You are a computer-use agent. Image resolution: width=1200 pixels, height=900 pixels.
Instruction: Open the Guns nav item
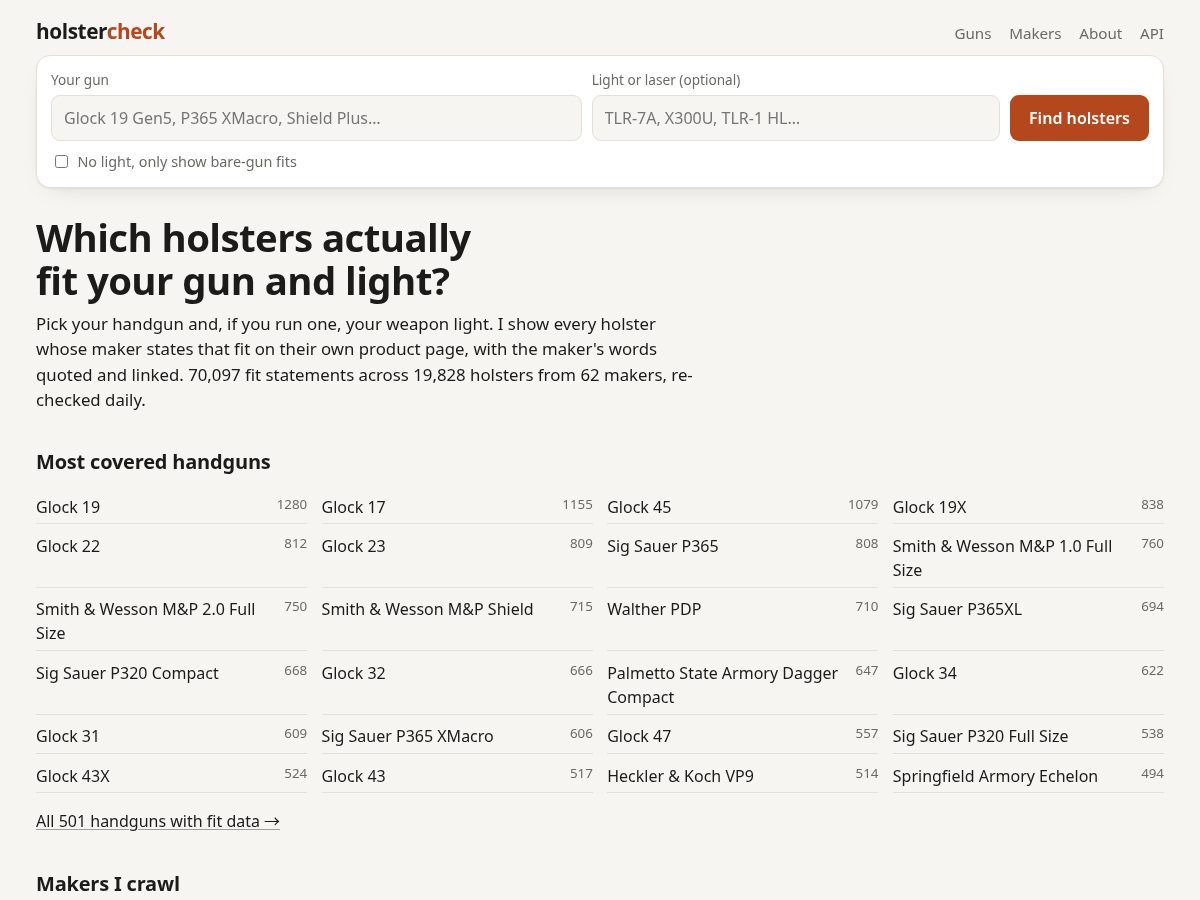972,34
